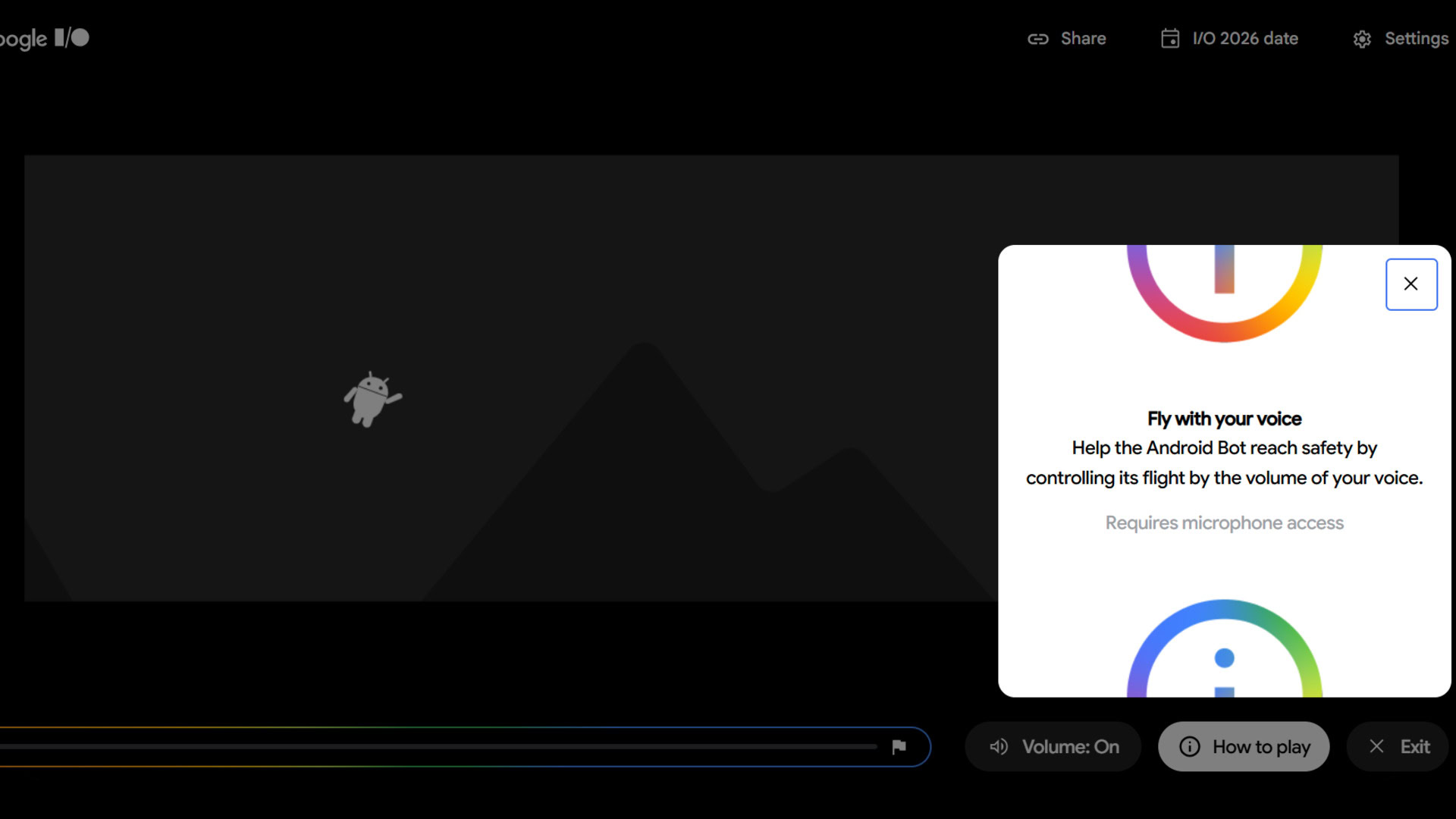
Task: Click the calendar icon beside I/O 2026 date
Action: [1169, 38]
